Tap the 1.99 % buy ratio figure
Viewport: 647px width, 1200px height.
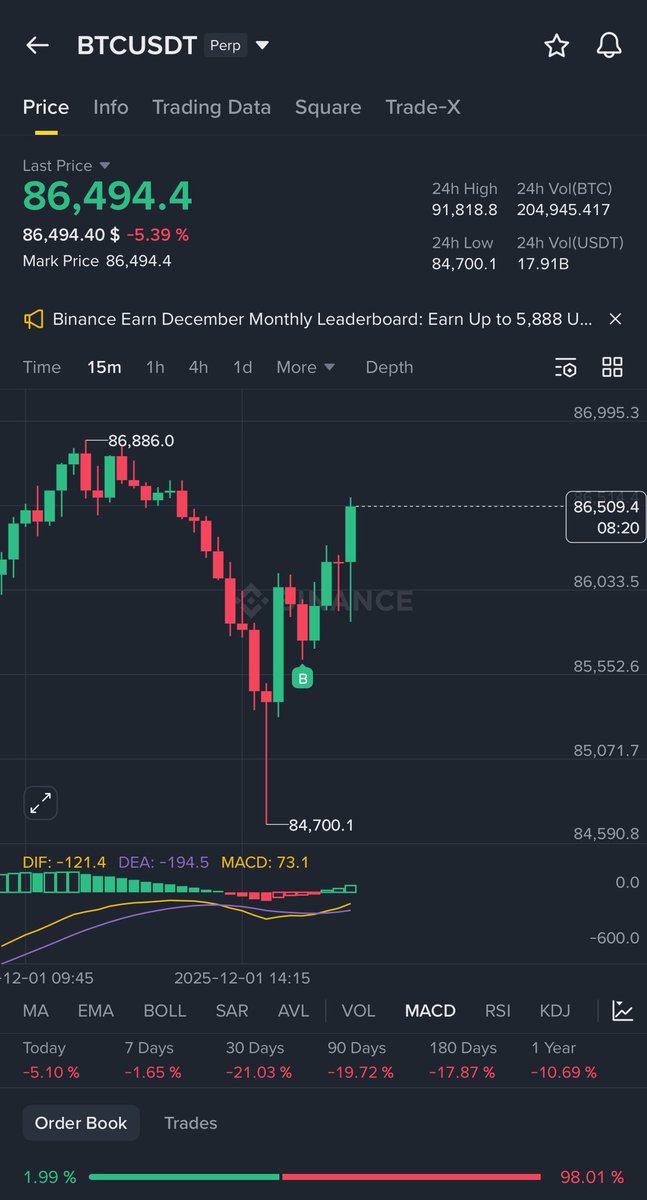pyautogui.click(x=49, y=1177)
